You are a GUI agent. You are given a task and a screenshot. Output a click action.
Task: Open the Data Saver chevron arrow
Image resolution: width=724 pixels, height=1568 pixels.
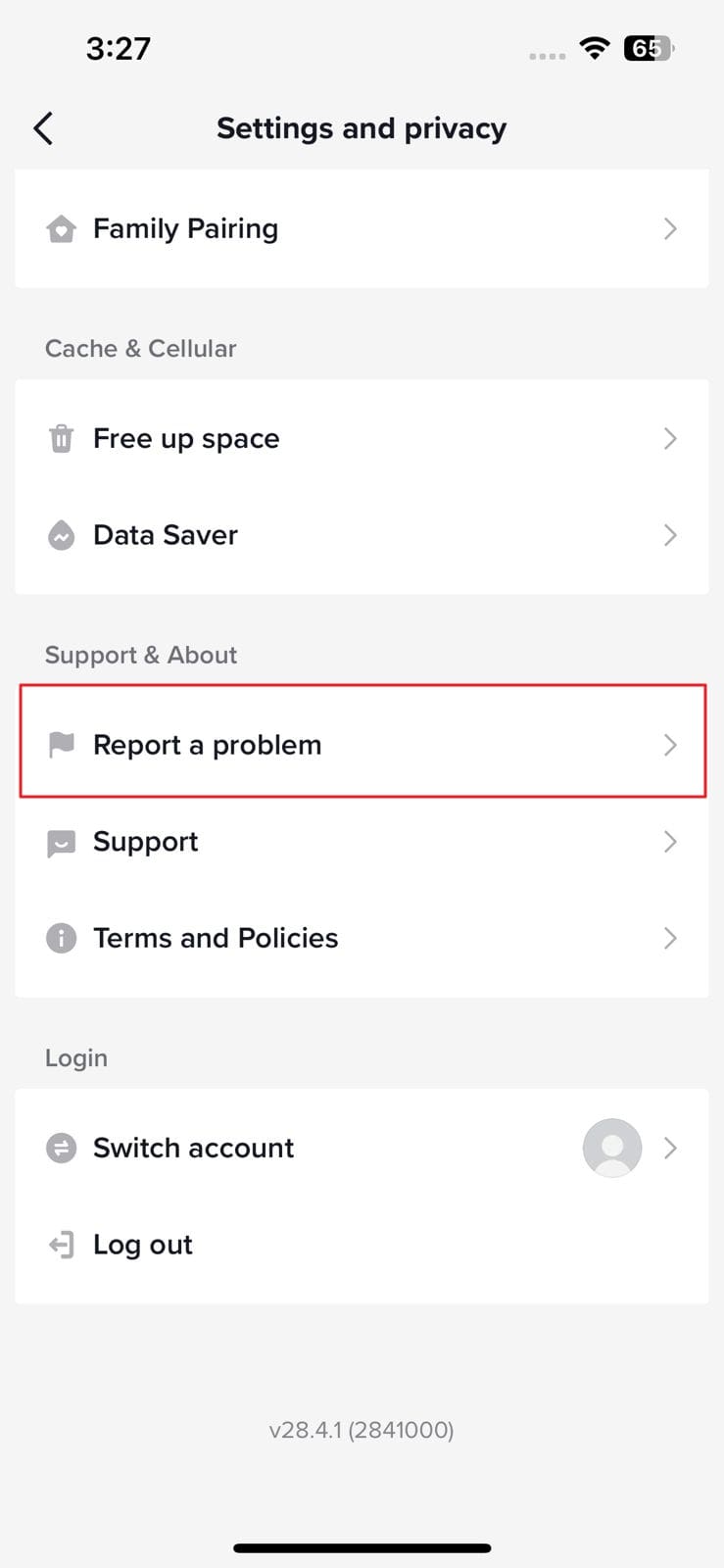(670, 535)
